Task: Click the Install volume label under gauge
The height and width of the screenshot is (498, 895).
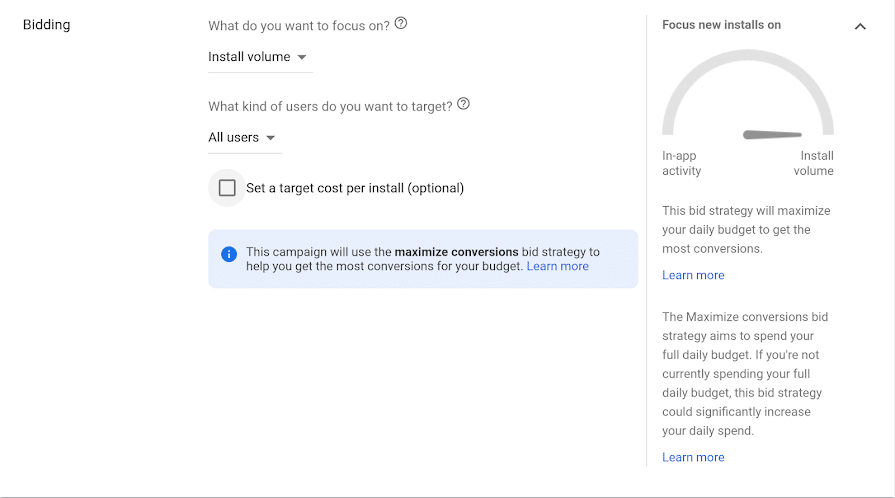Action: point(815,163)
